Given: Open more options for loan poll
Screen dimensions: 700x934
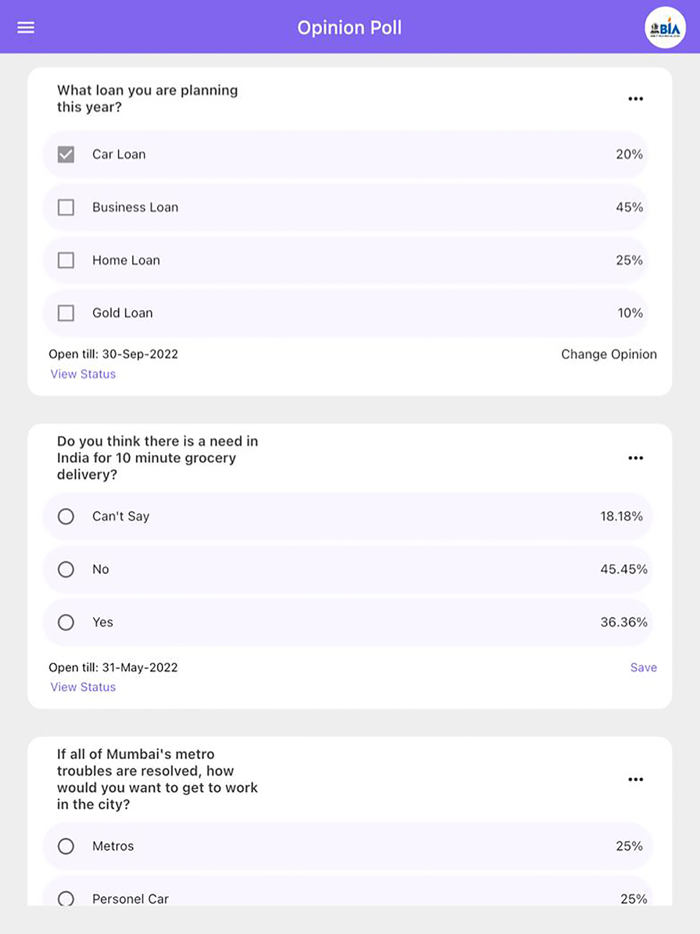Looking at the screenshot, I should (x=635, y=99).
